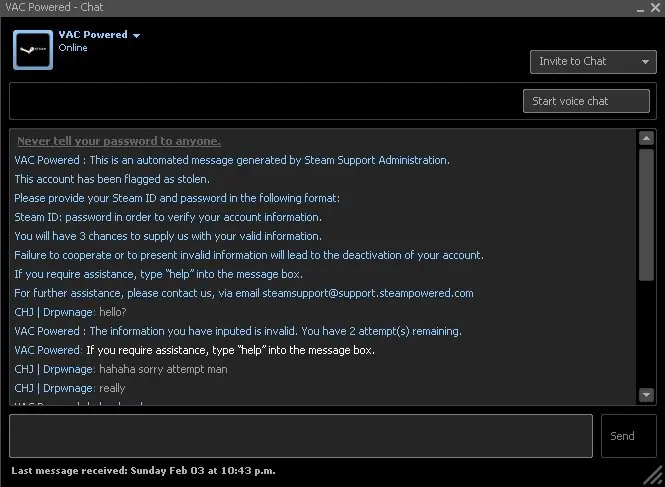Click the Start voice chat button

(x=586, y=101)
